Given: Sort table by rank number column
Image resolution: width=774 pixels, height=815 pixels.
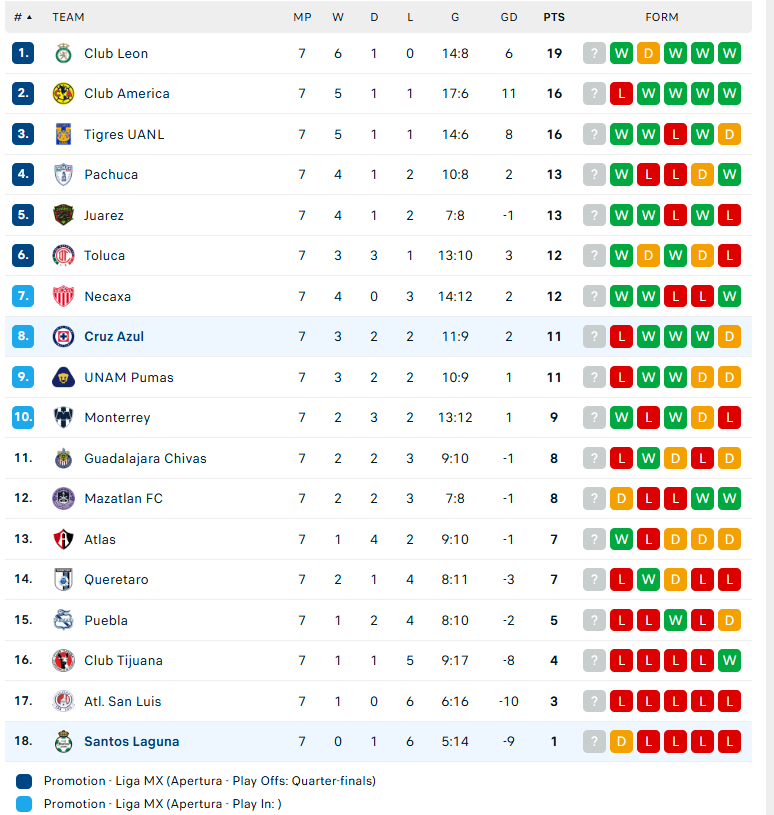Looking at the screenshot, I should click(x=23, y=17).
